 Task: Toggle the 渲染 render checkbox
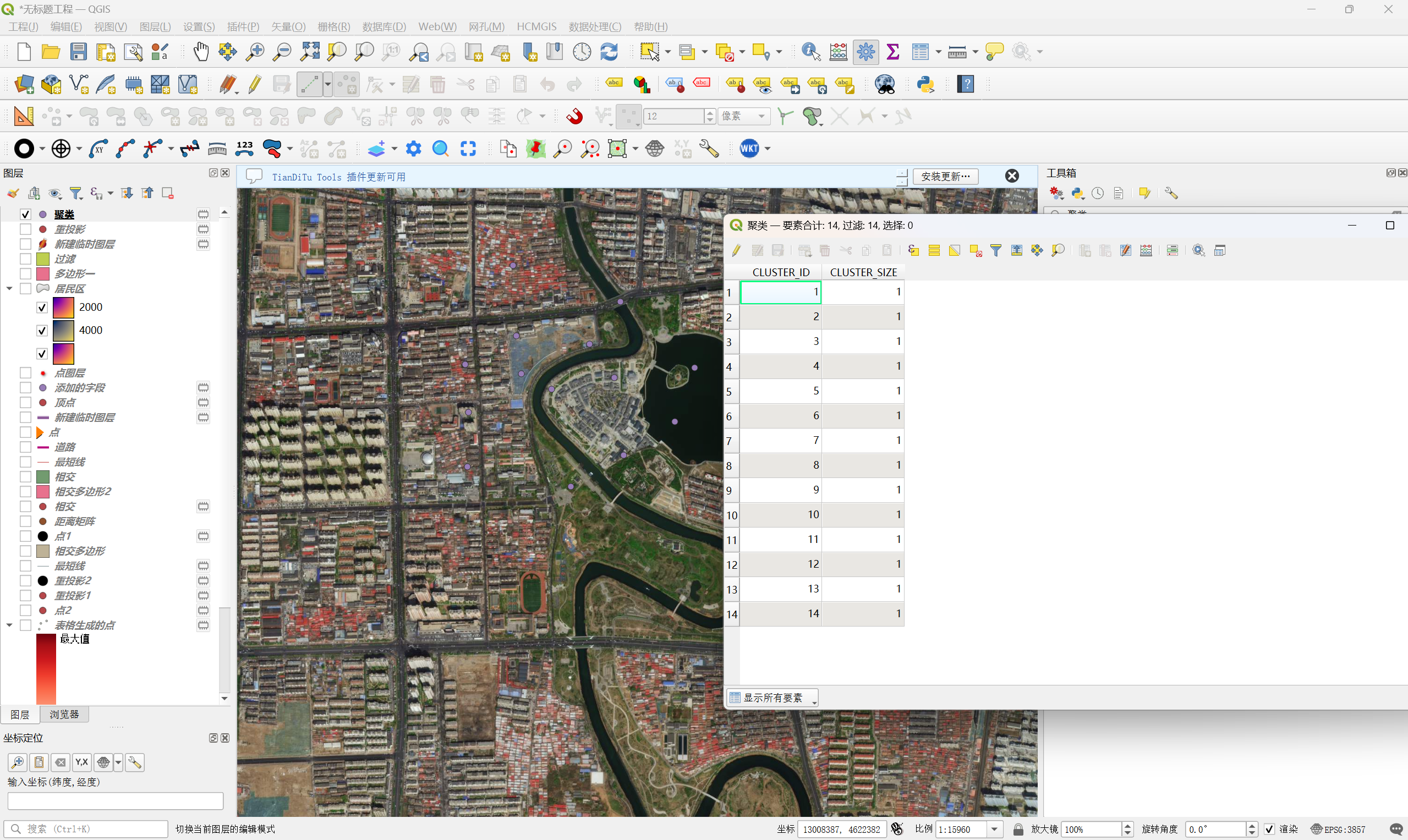(x=1269, y=829)
